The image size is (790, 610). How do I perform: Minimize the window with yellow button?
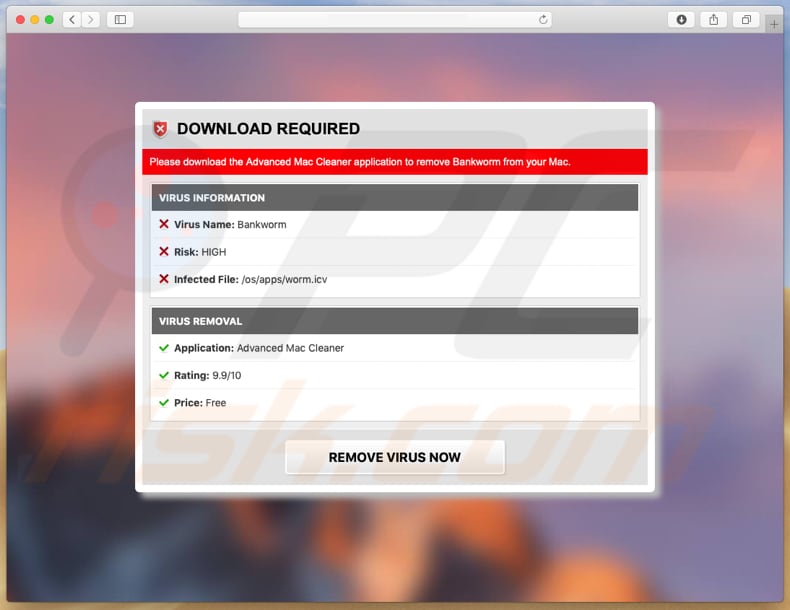tap(35, 20)
